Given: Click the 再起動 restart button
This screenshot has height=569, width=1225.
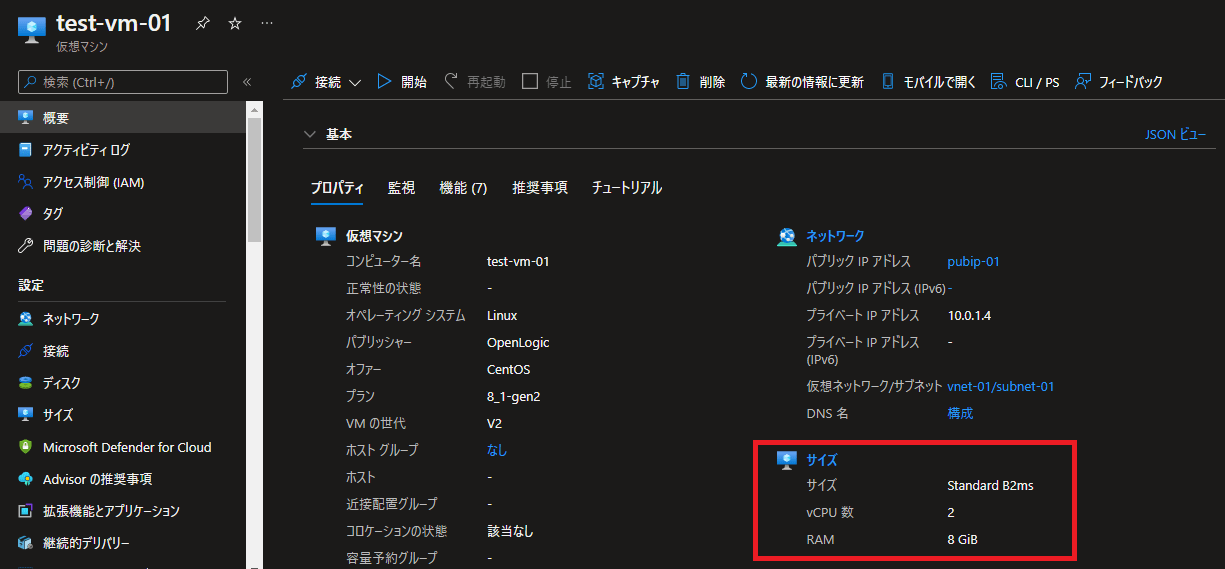Looking at the screenshot, I should click(x=475, y=82).
